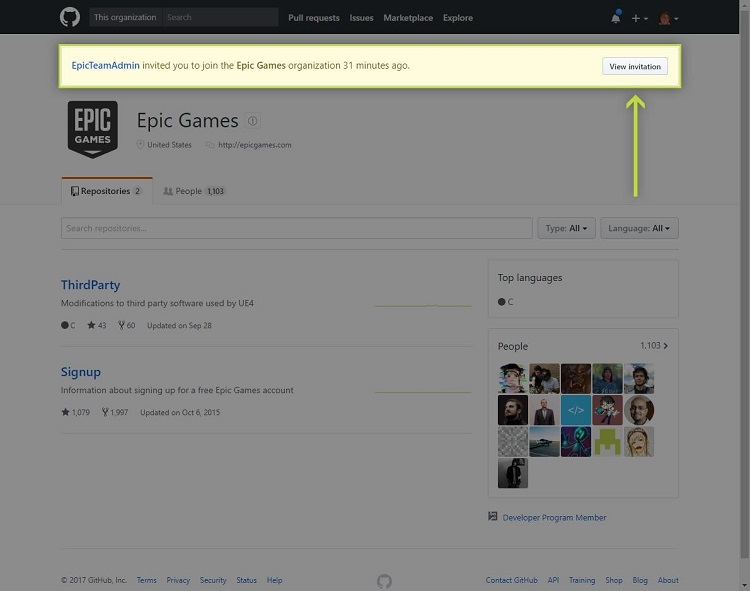This screenshot has width=750, height=591.
Task: Expand the Language: All dropdown
Action: coord(639,228)
